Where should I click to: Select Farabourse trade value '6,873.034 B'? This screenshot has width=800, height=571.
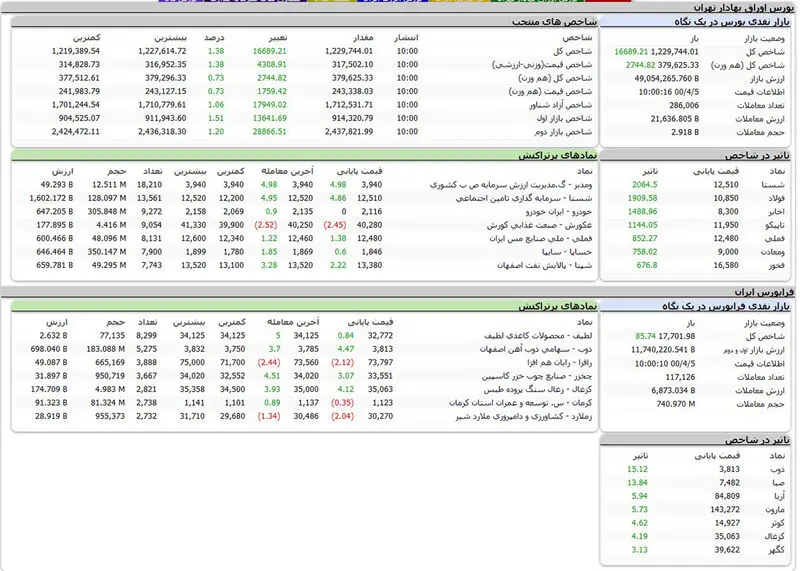click(673, 390)
